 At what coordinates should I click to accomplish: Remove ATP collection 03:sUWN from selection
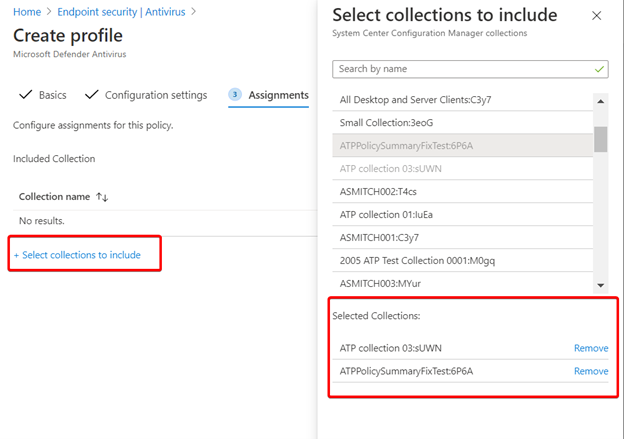590,348
